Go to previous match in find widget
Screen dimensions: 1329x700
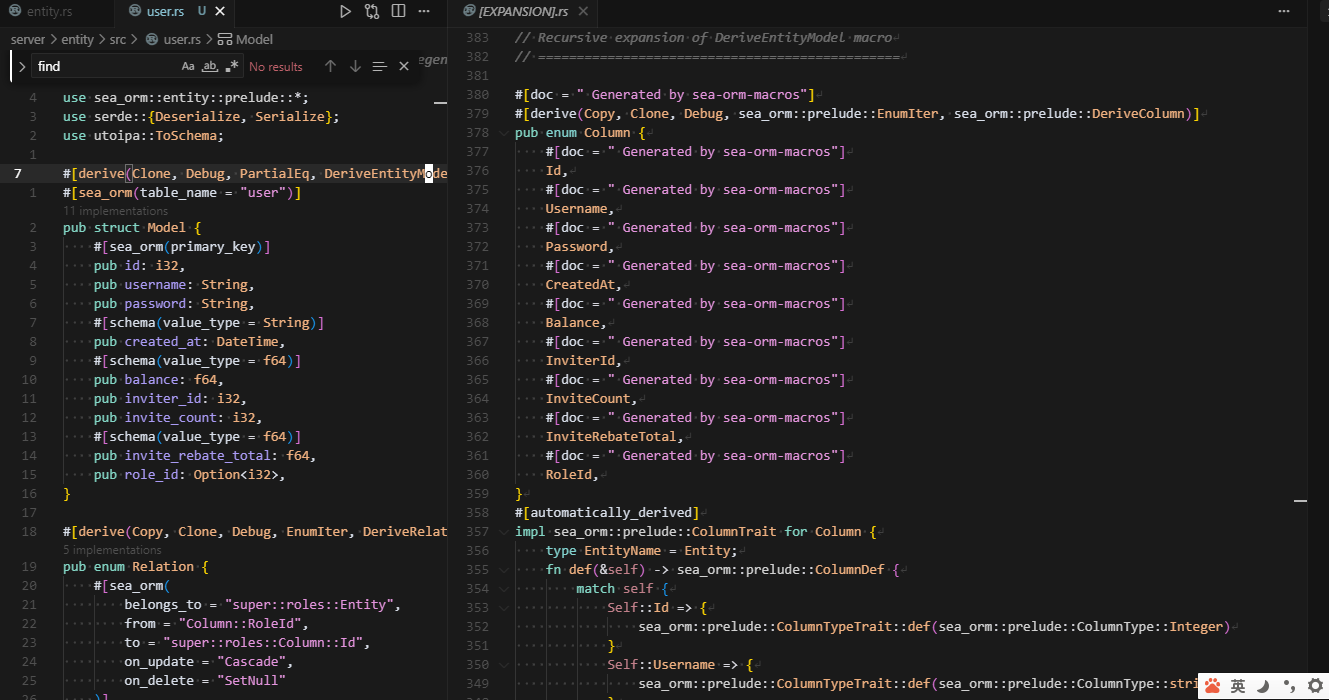pos(330,66)
